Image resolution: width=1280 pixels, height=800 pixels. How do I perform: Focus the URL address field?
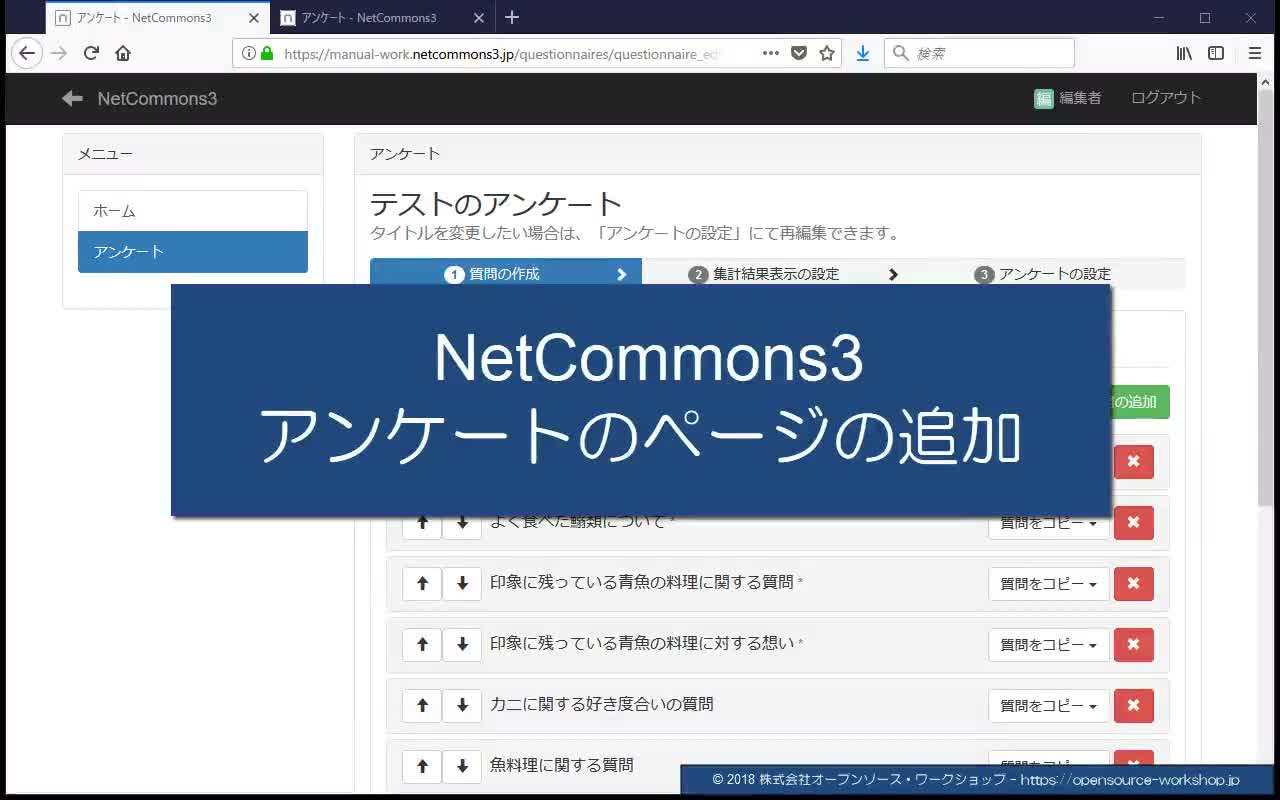tap(500, 54)
